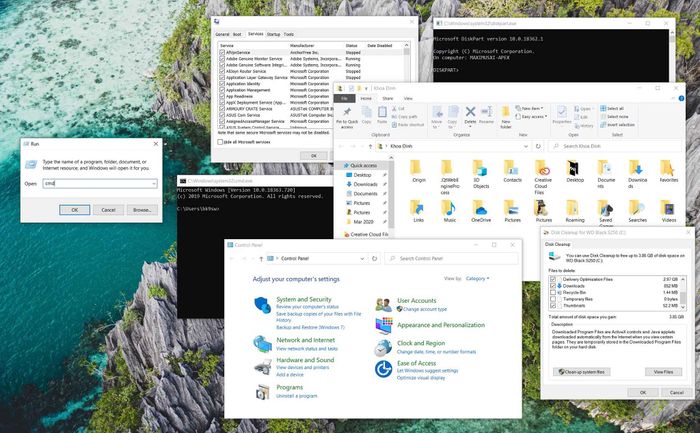700x433 pixels.
Task: Click the Clock and Region icon
Action: 383,346
